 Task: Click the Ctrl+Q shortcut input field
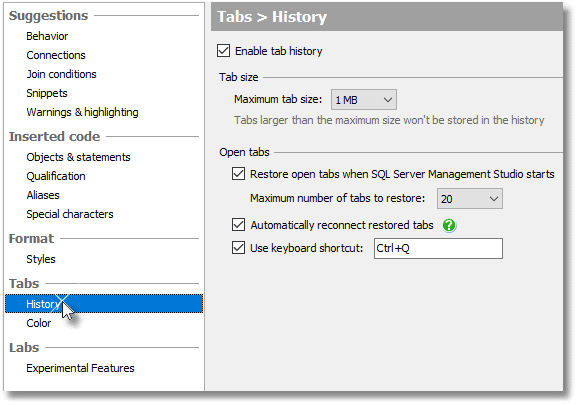point(438,249)
